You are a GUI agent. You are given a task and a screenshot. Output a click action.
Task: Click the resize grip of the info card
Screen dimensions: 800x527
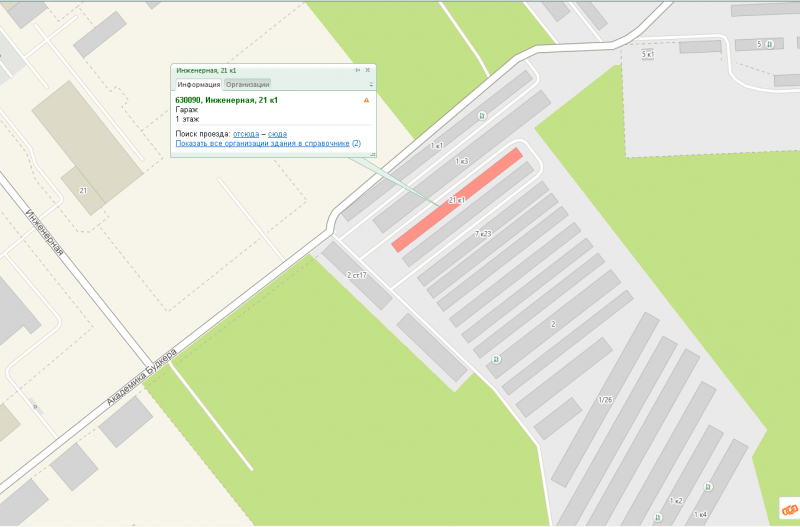pos(373,154)
